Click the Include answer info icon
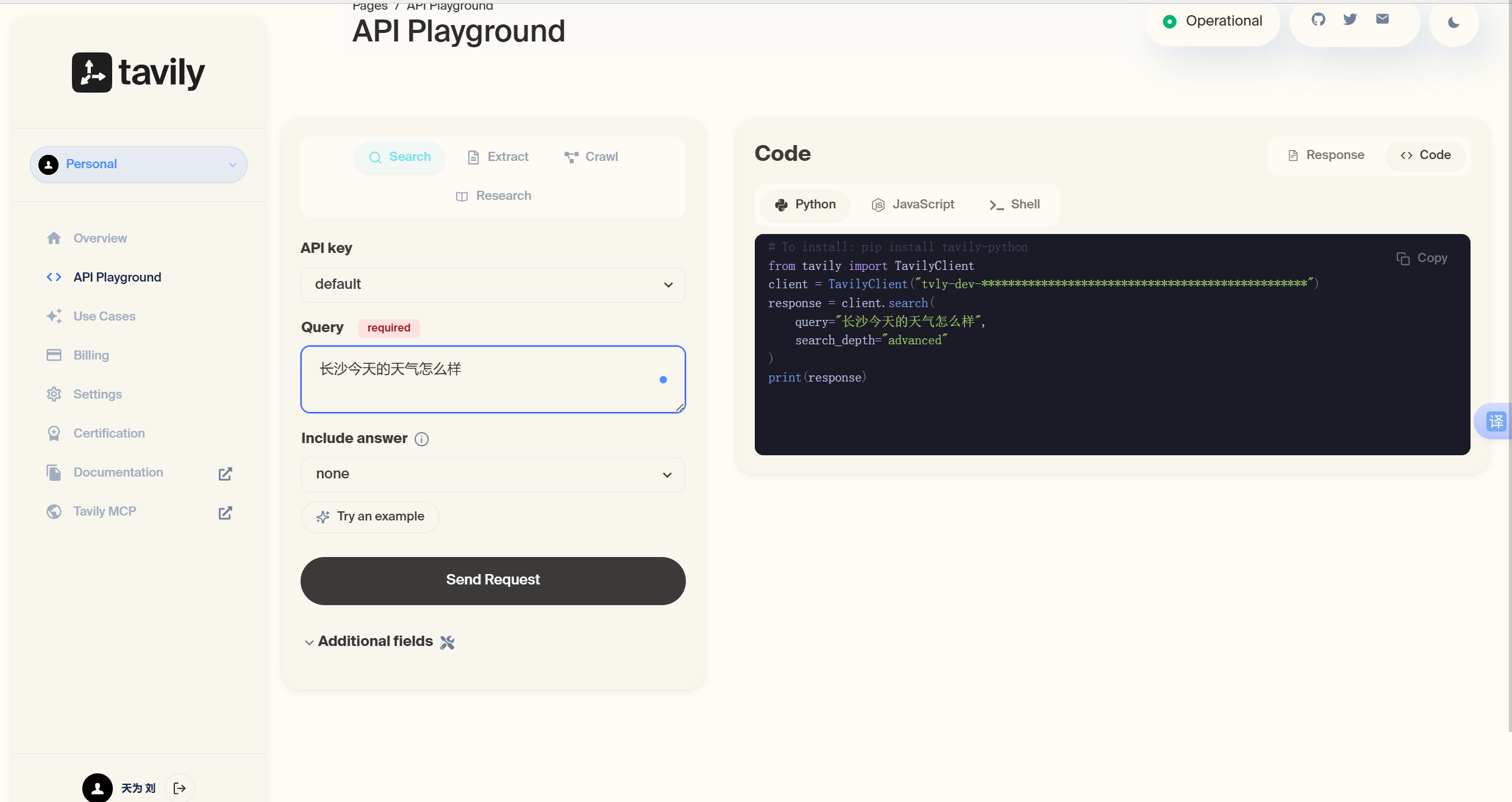This screenshot has height=802, width=1512. click(x=421, y=439)
